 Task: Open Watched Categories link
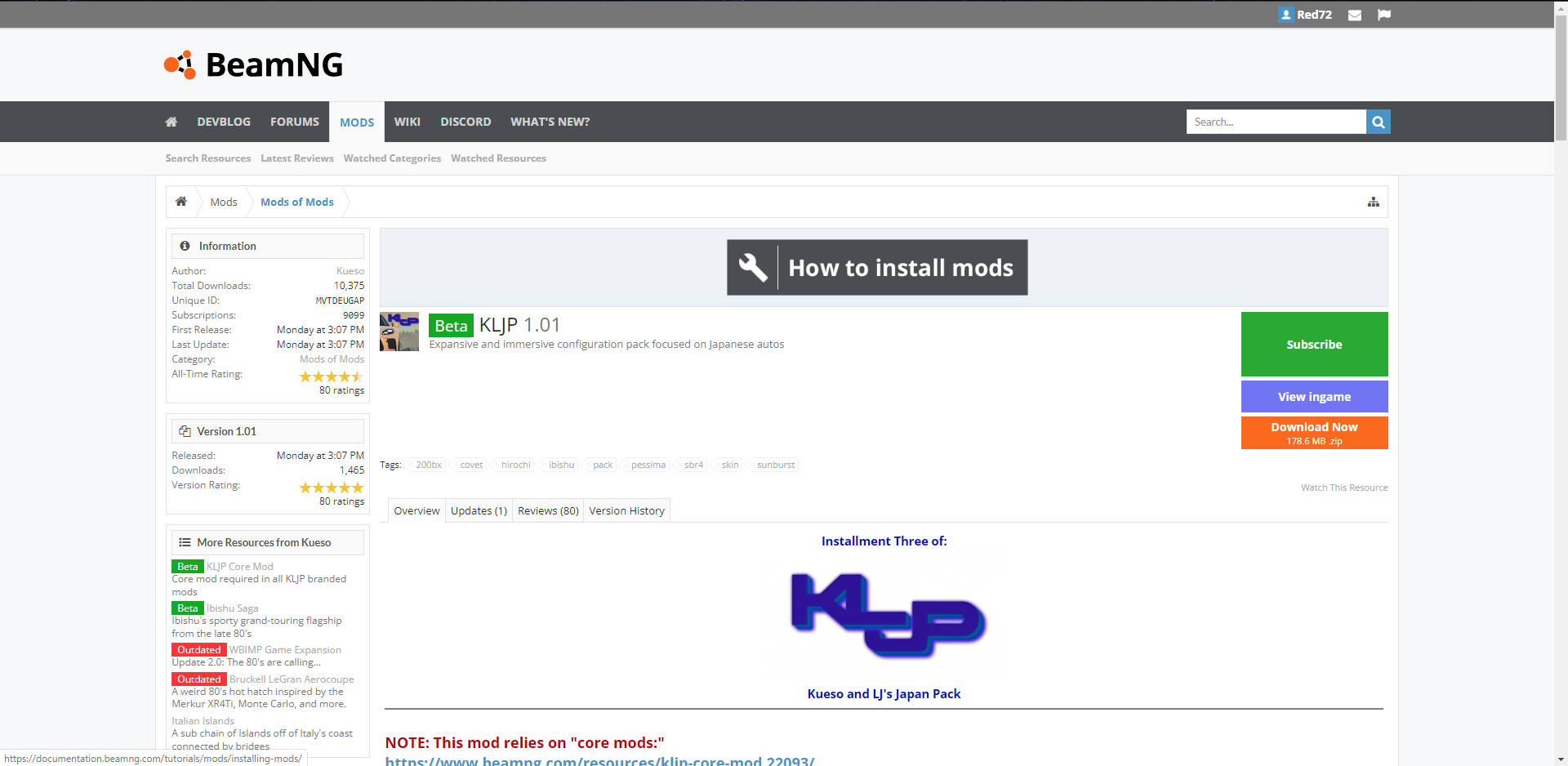click(392, 158)
